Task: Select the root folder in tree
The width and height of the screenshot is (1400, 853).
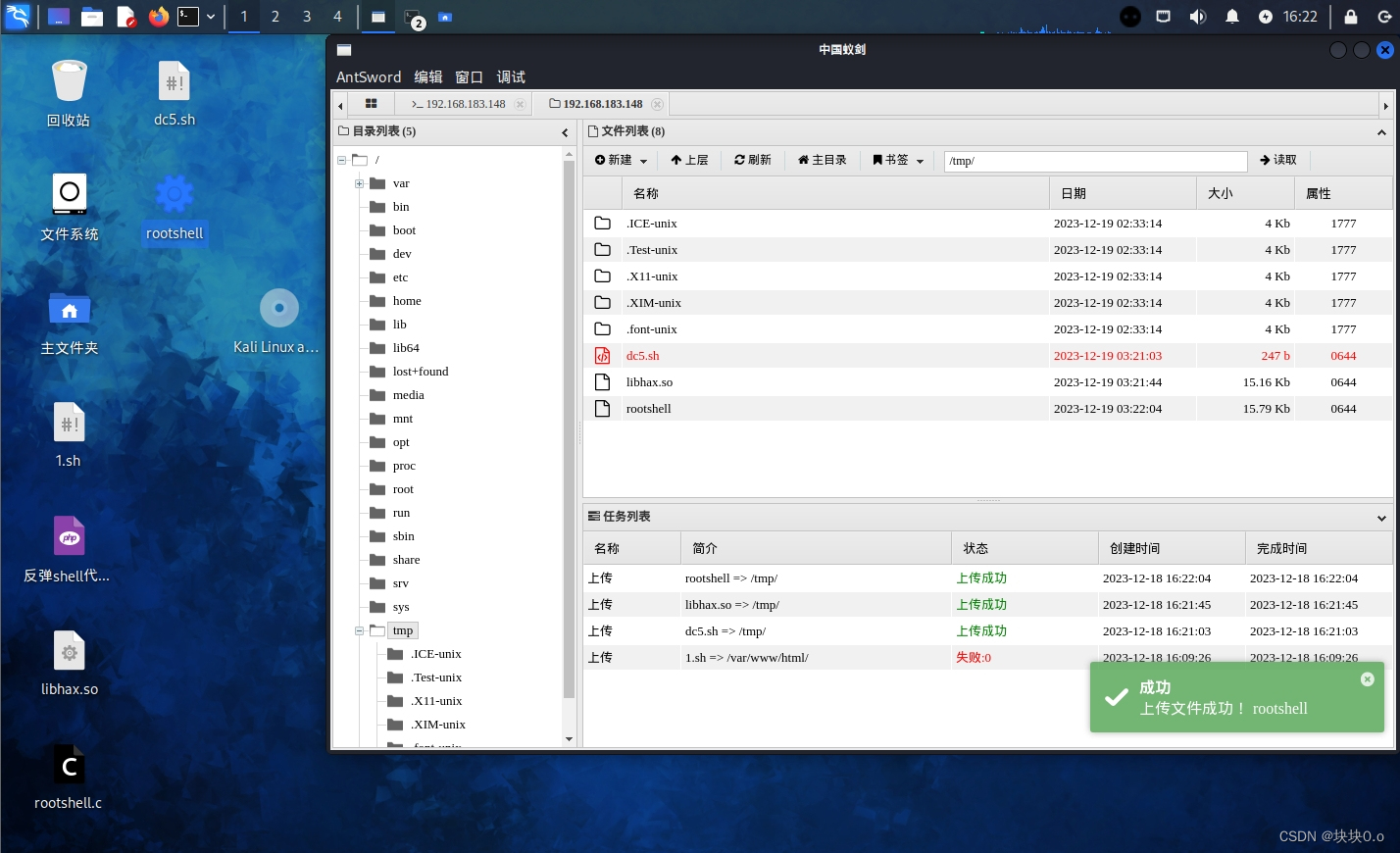Action: pyautogui.click(x=403, y=489)
